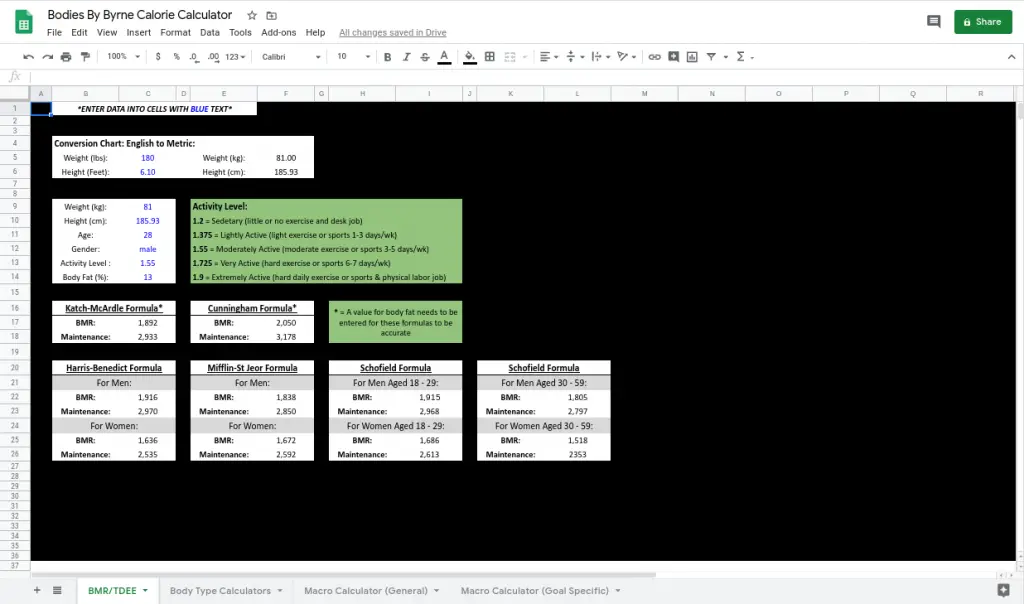Open the Tools menu
The image size is (1024, 604).
pos(240,33)
